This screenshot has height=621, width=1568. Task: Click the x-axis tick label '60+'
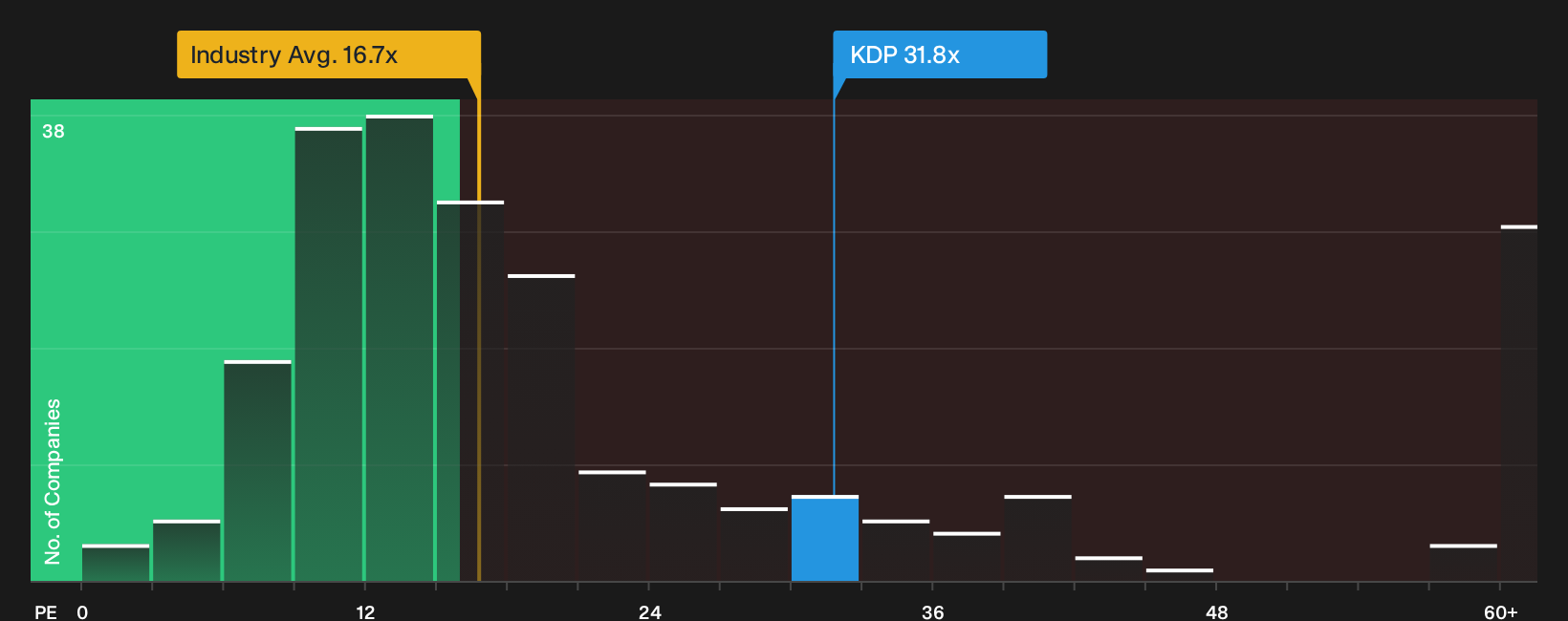coord(1501,612)
